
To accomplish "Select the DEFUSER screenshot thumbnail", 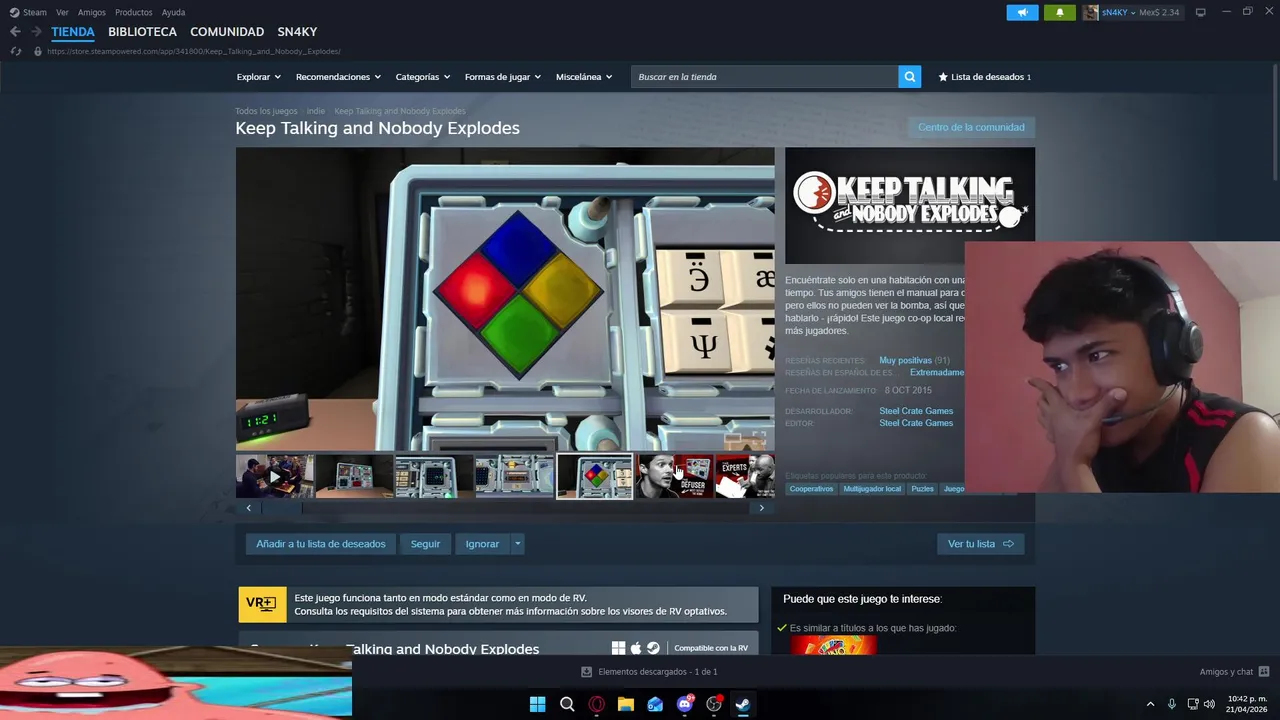I will click(675, 477).
